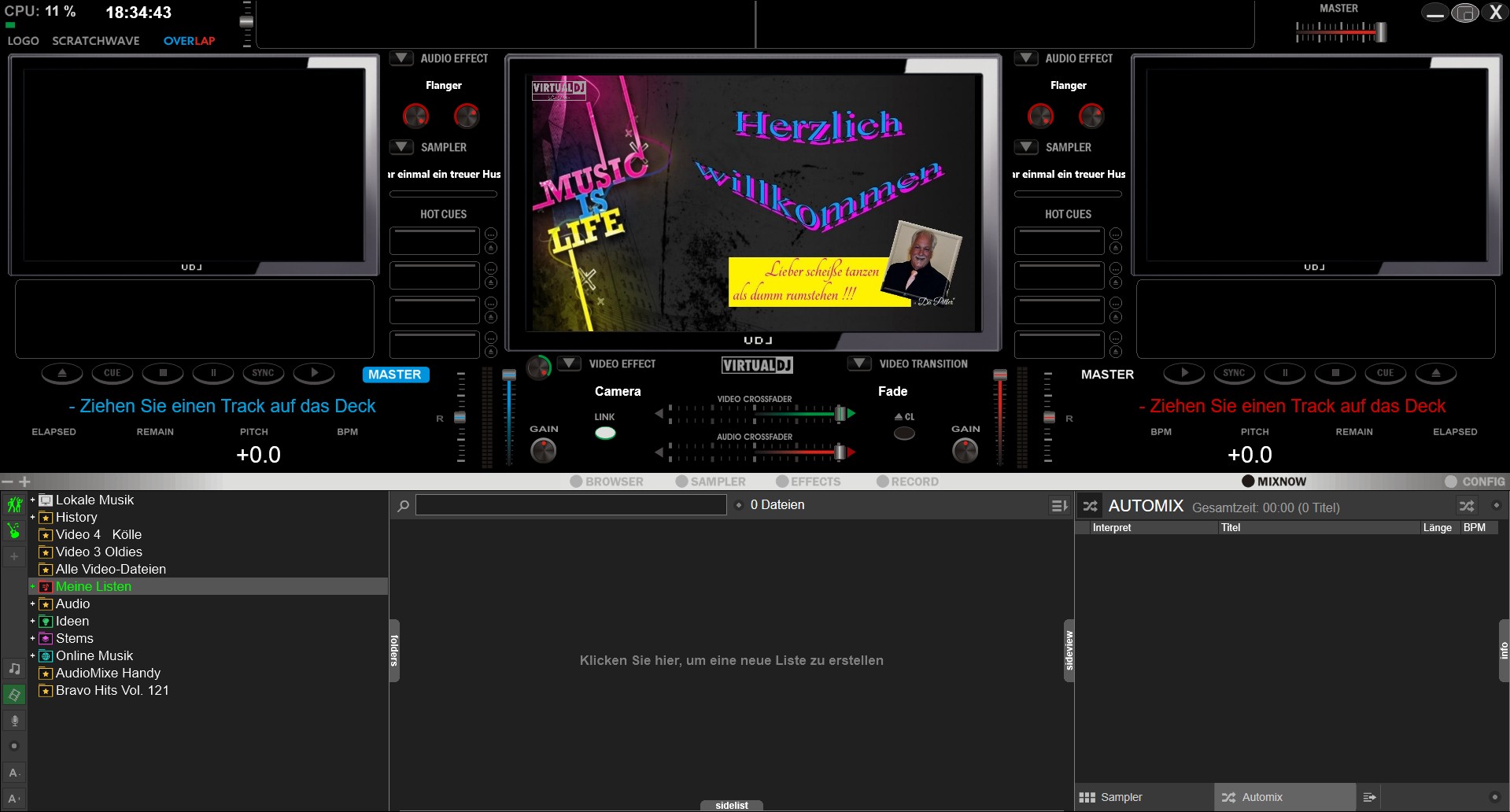Open the left Audio Effect dropdown

click(x=401, y=58)
